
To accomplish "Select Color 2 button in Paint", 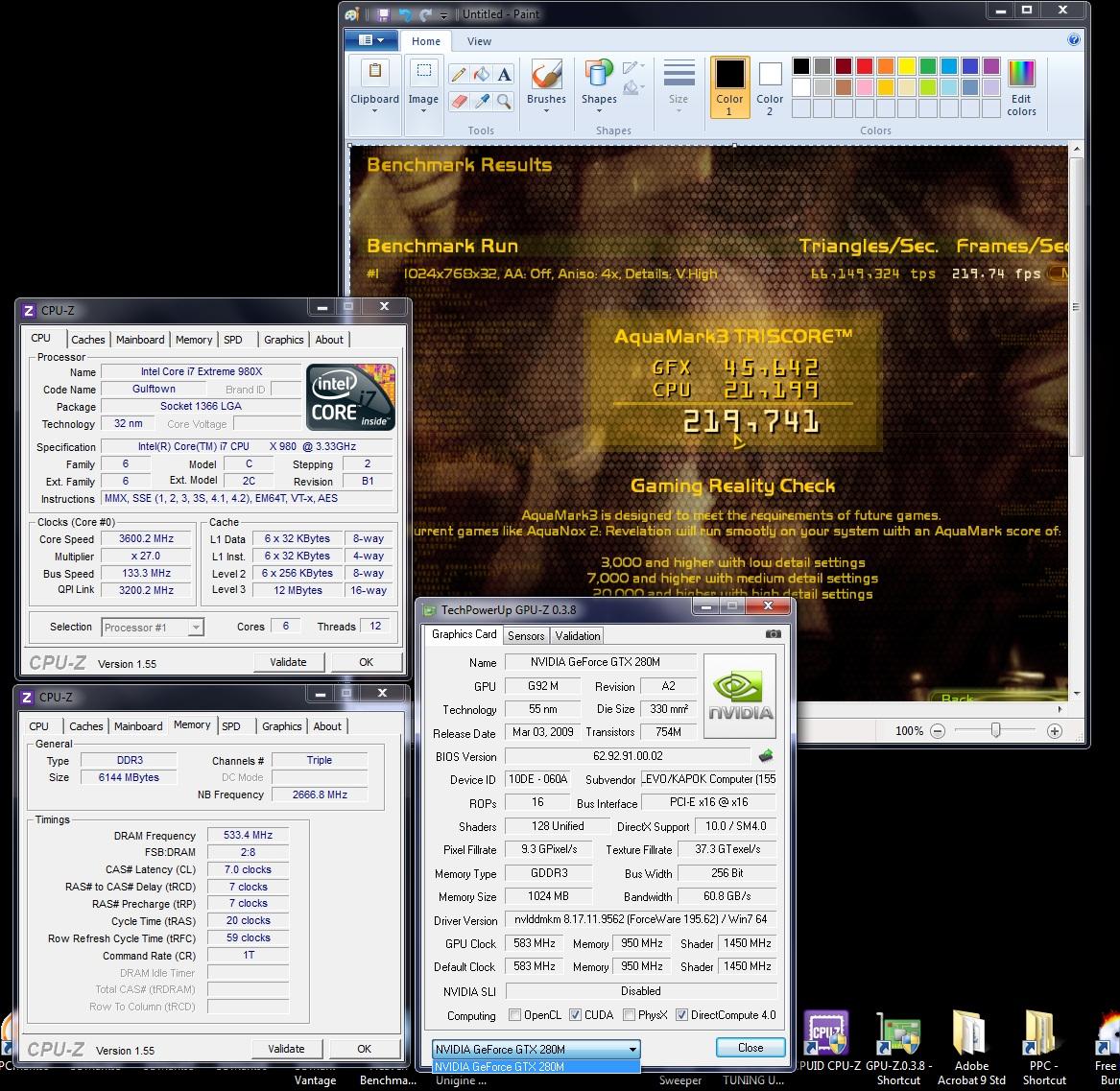I will coord(770,87).
